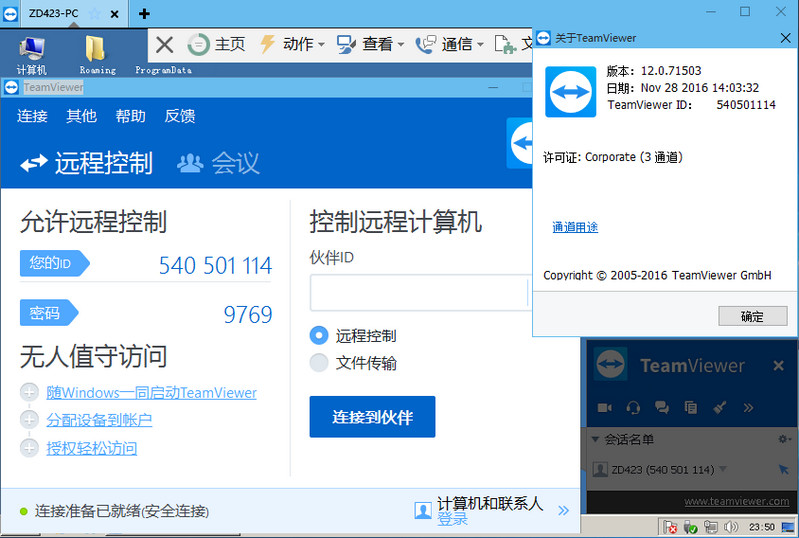
Task: Open 随Windows一同启动TeamViewer link
Action: [x=151, y=393]
